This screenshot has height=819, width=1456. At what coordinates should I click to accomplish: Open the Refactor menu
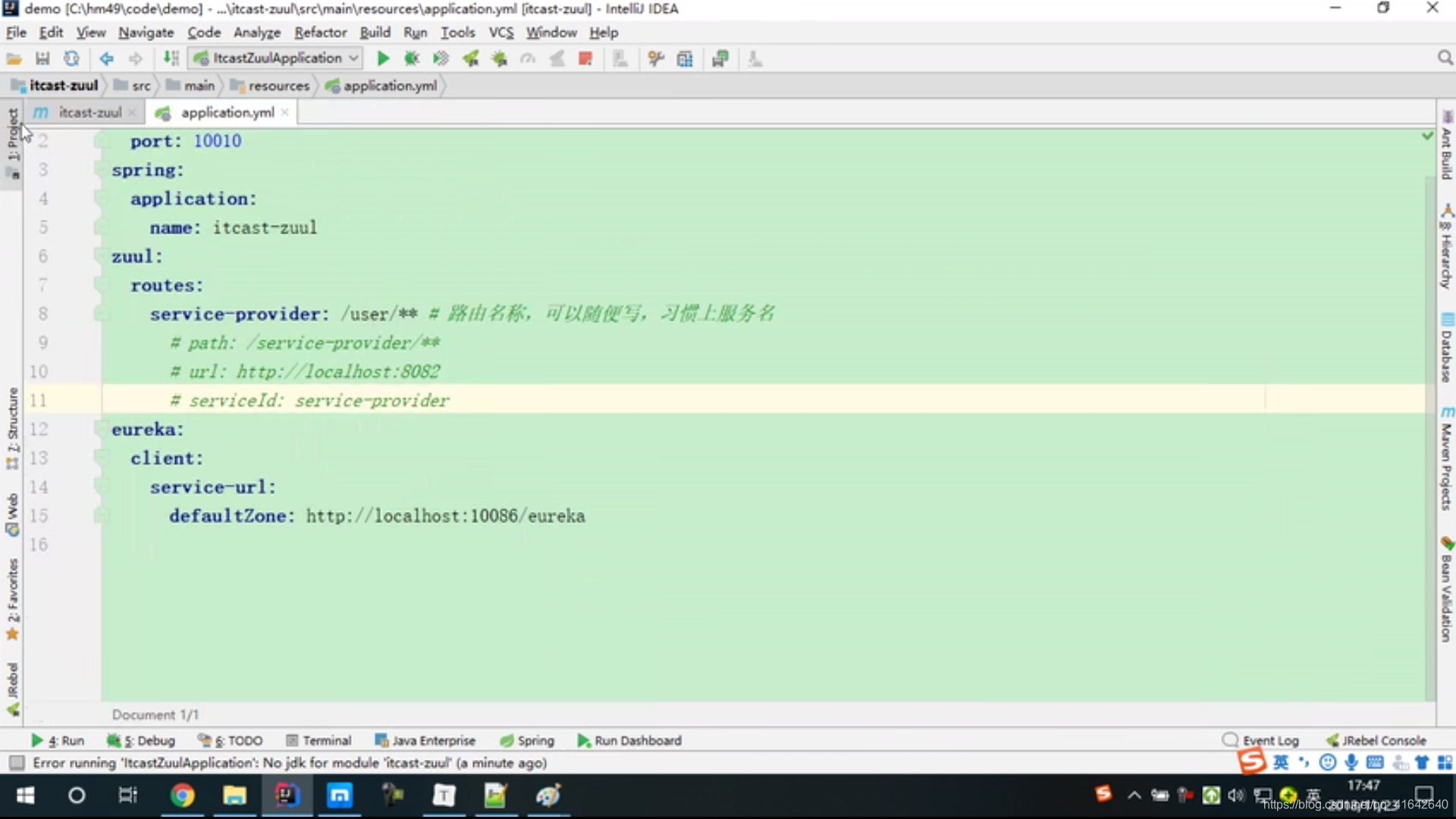coord(320,33)
